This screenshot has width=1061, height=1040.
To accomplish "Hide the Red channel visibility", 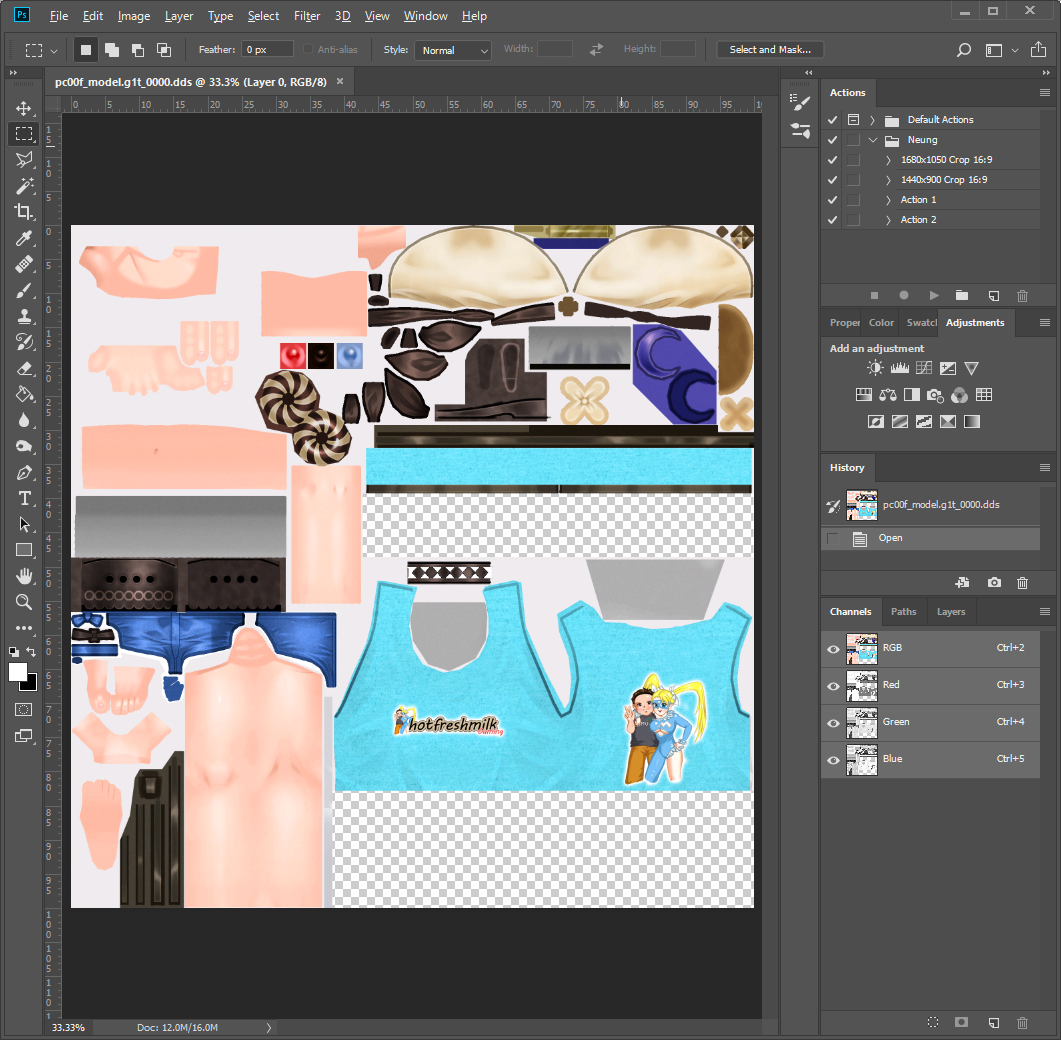I will (x=833, y=685).
